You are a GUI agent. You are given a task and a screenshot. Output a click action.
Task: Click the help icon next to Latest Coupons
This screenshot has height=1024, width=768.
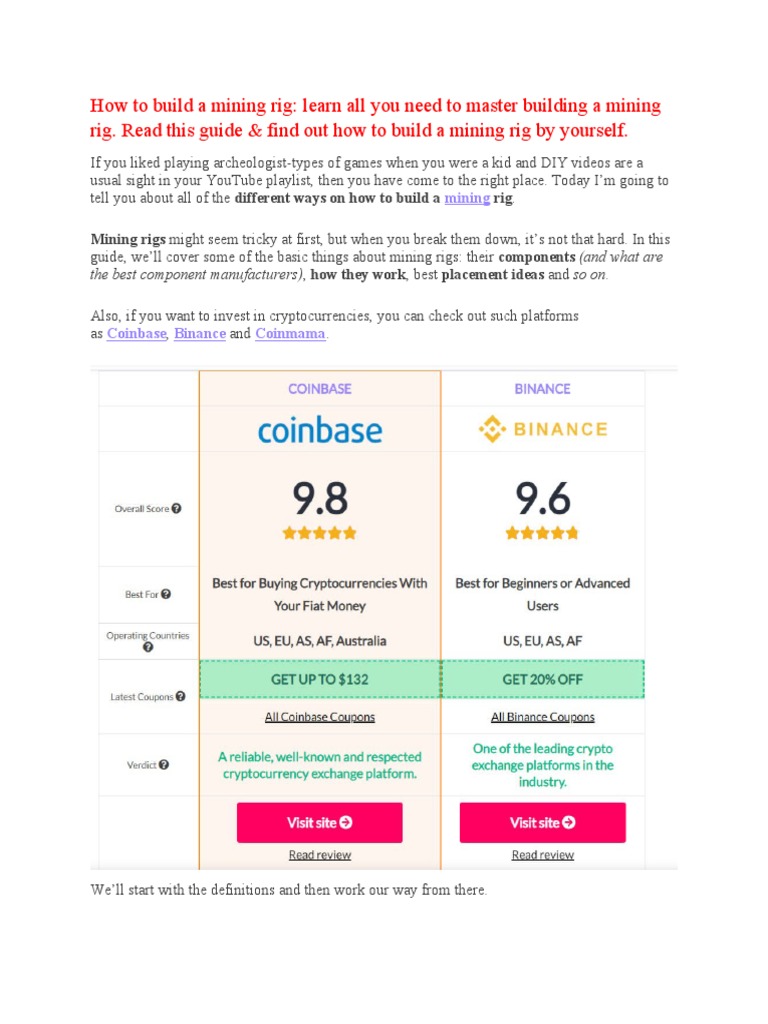(x=181, y=696)
